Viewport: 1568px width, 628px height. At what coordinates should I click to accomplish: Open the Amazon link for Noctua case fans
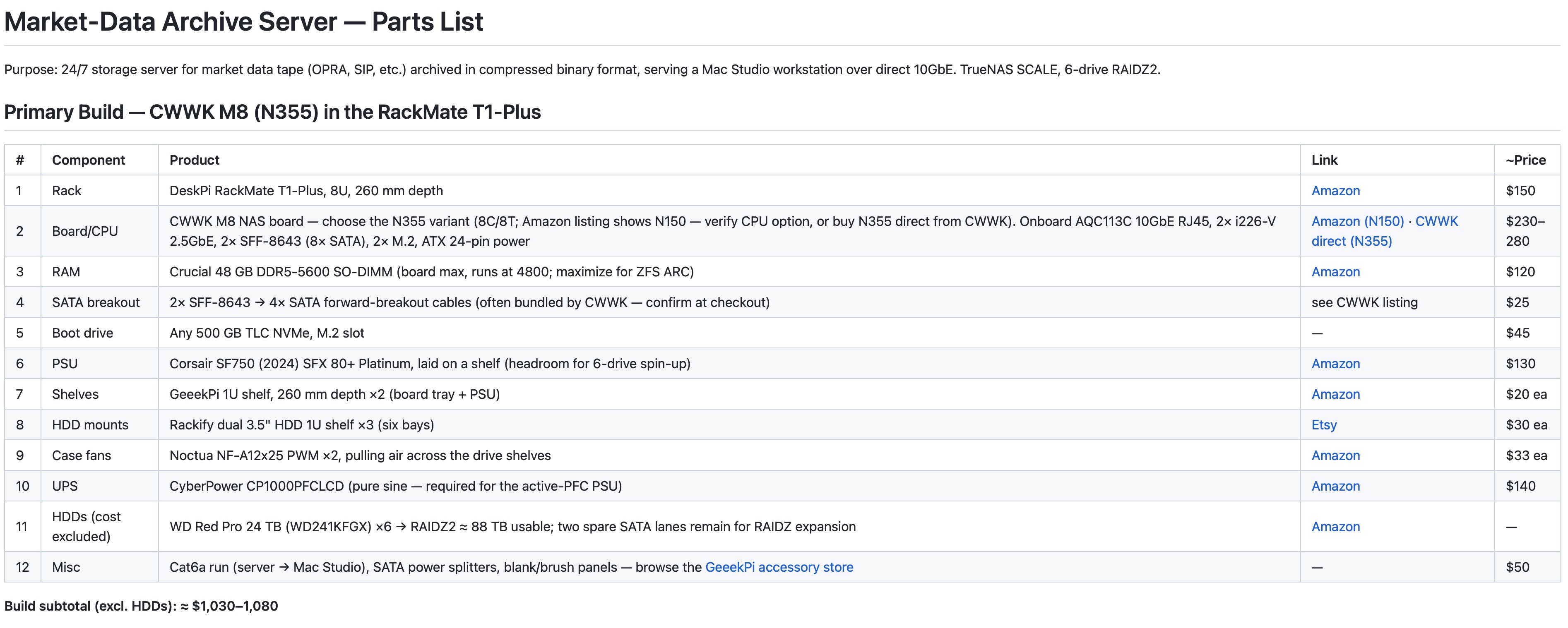click(x=1335, y=455)
